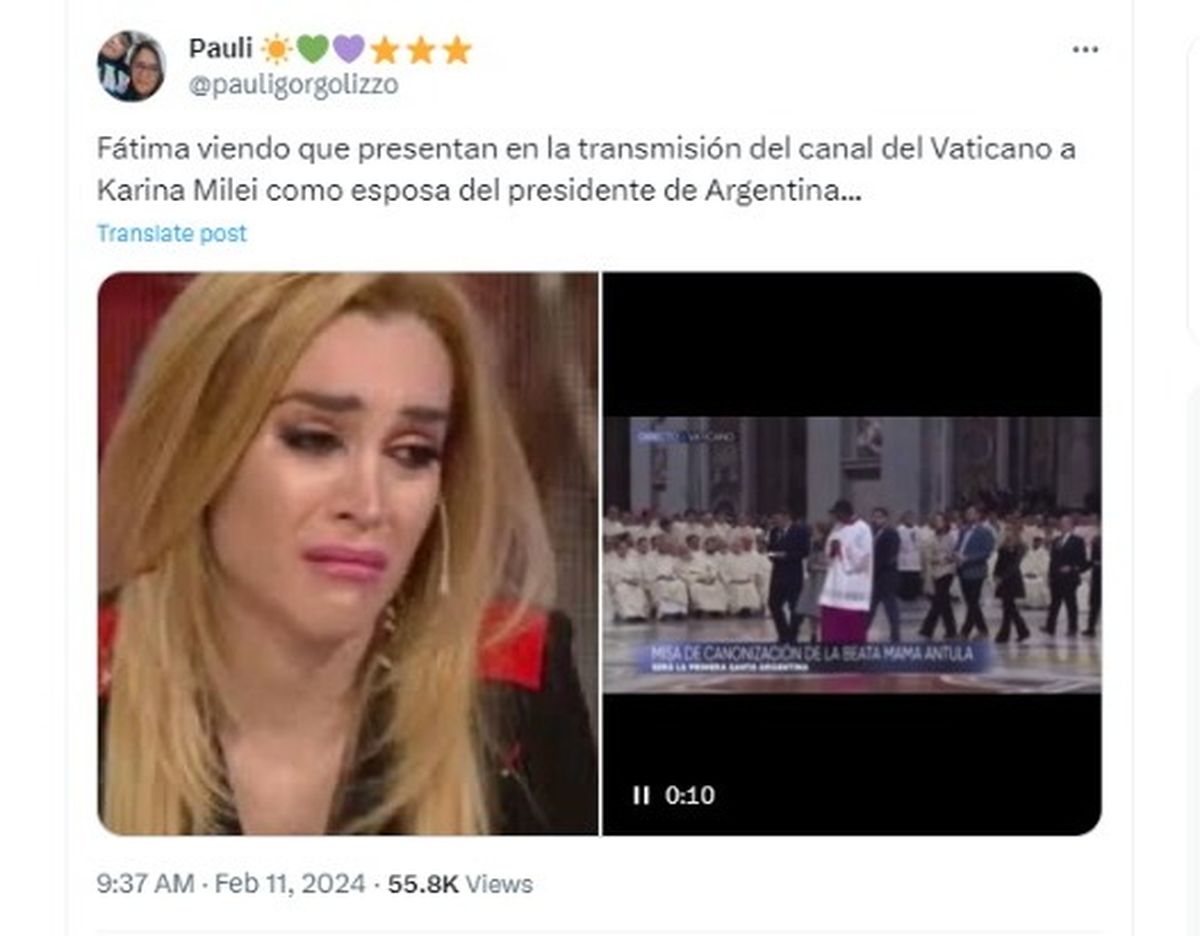Click the Vaticano channel logo in video

(684, 437)
